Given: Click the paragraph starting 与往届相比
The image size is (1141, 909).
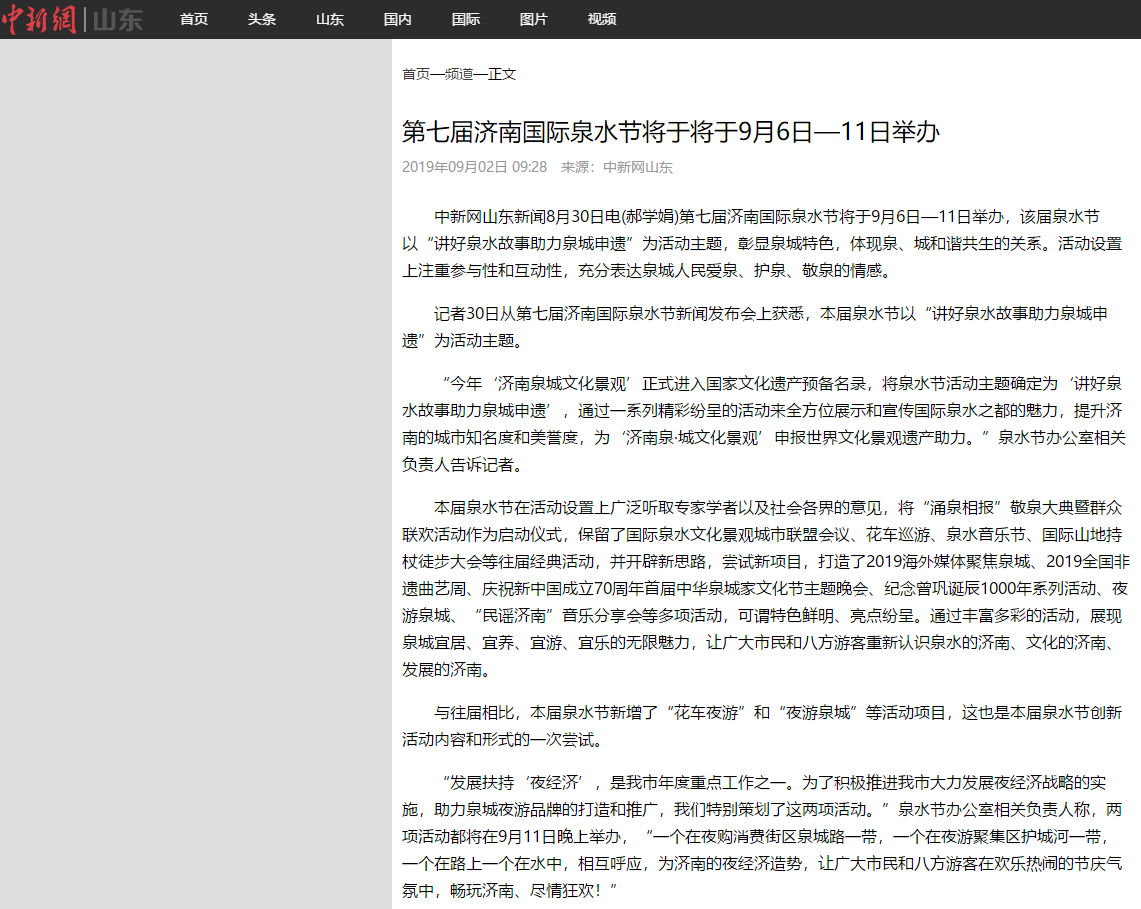Looking at the screenshot, I should point(762,726).
